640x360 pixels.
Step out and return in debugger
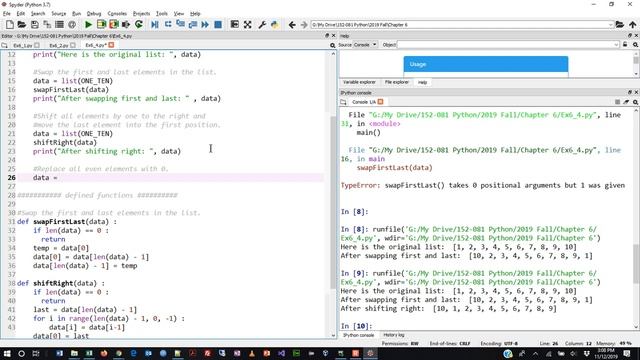click(193, 24)
